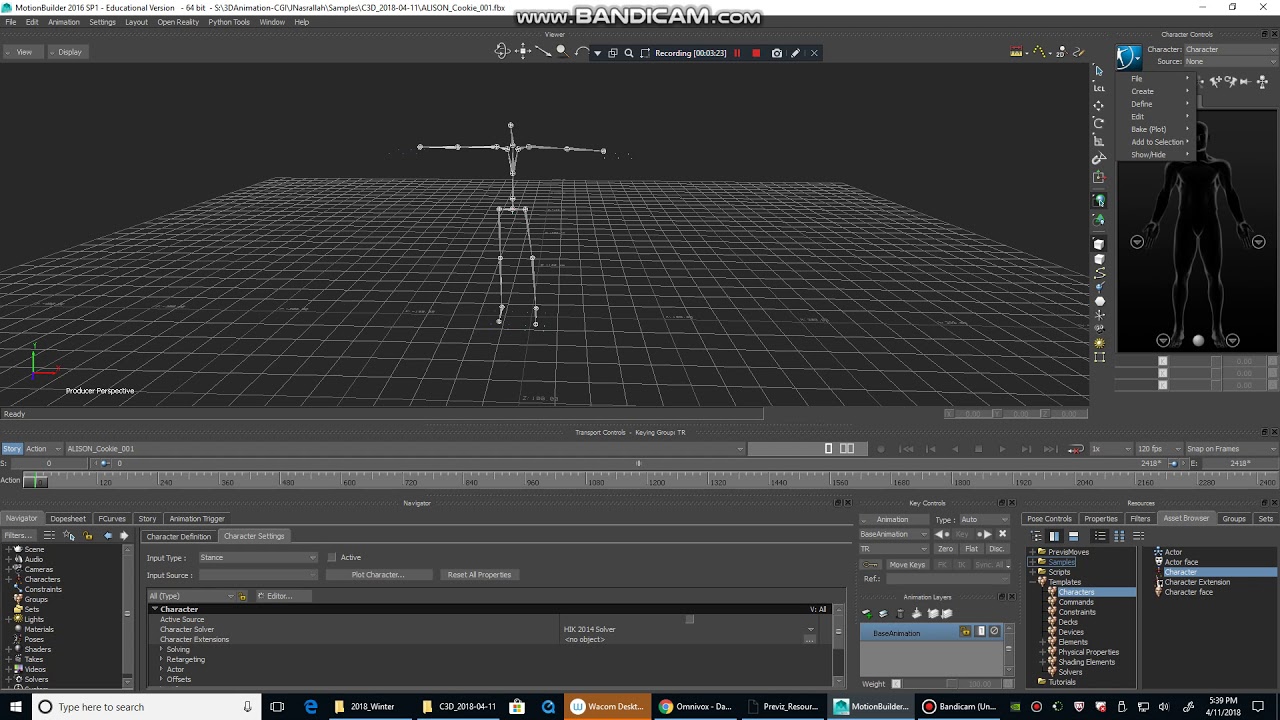
Task: Open the key Type Auto dropdown
Action: (985, 519)
